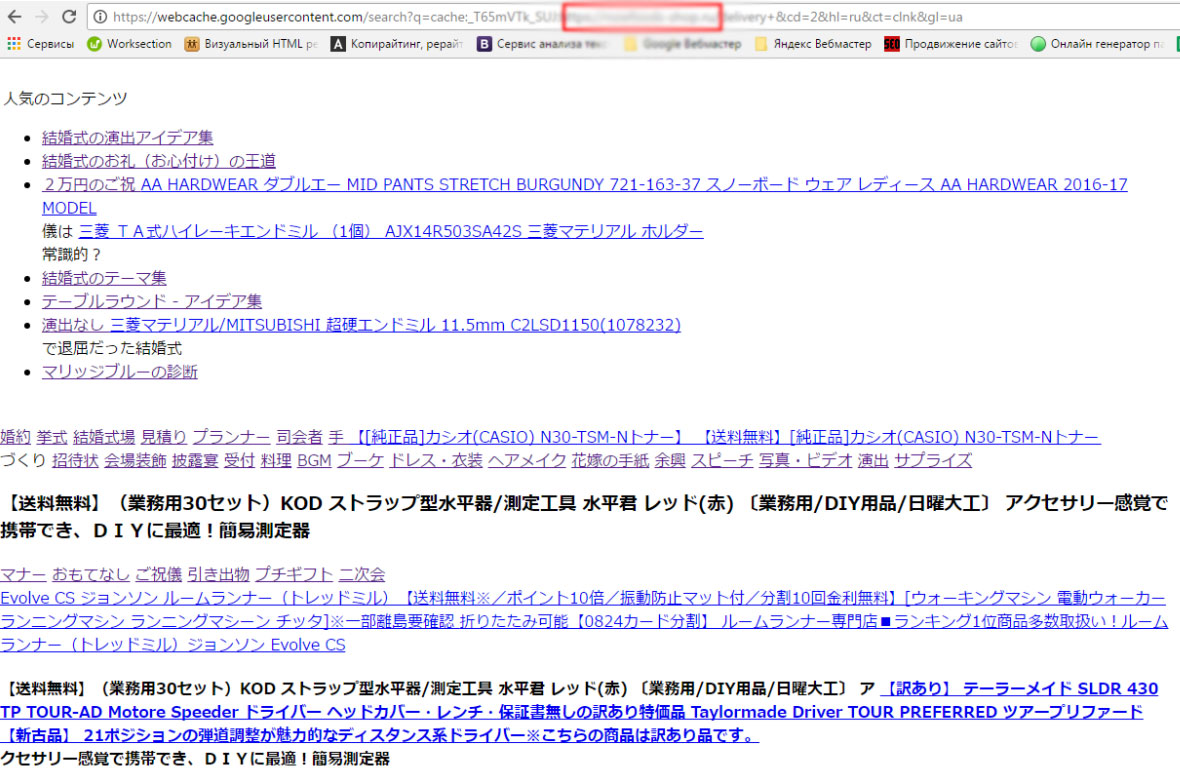Image resolution: width=1180 pixels, height=772 pixels.
Task: Follow the 結婚式場 tag link
Action: click(104, 436)
